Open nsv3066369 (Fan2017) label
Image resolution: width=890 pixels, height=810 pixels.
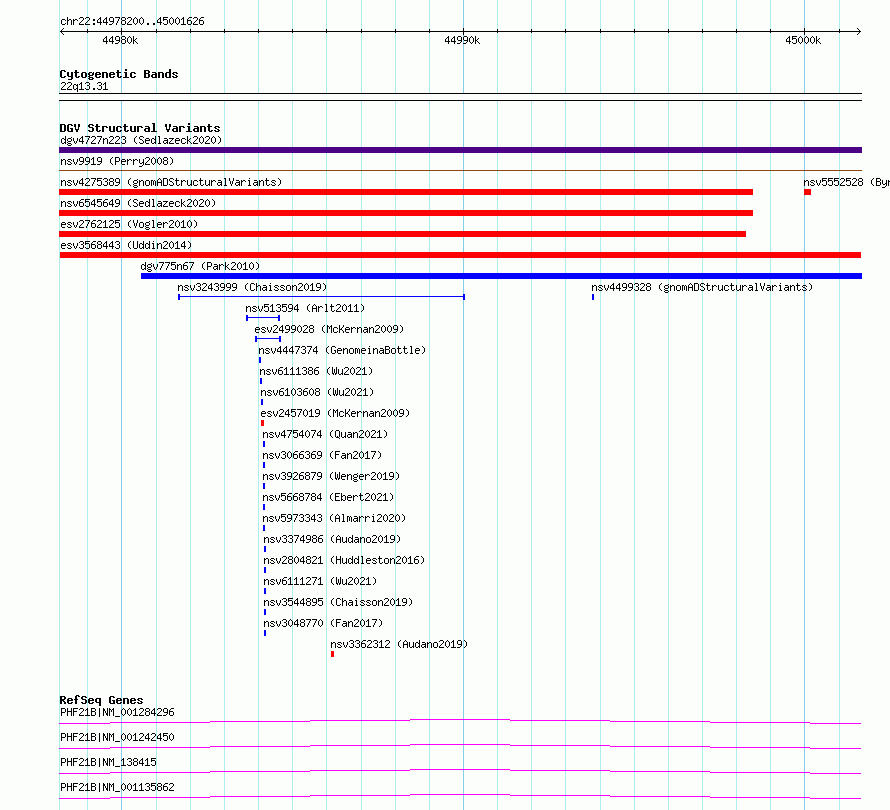322,455
